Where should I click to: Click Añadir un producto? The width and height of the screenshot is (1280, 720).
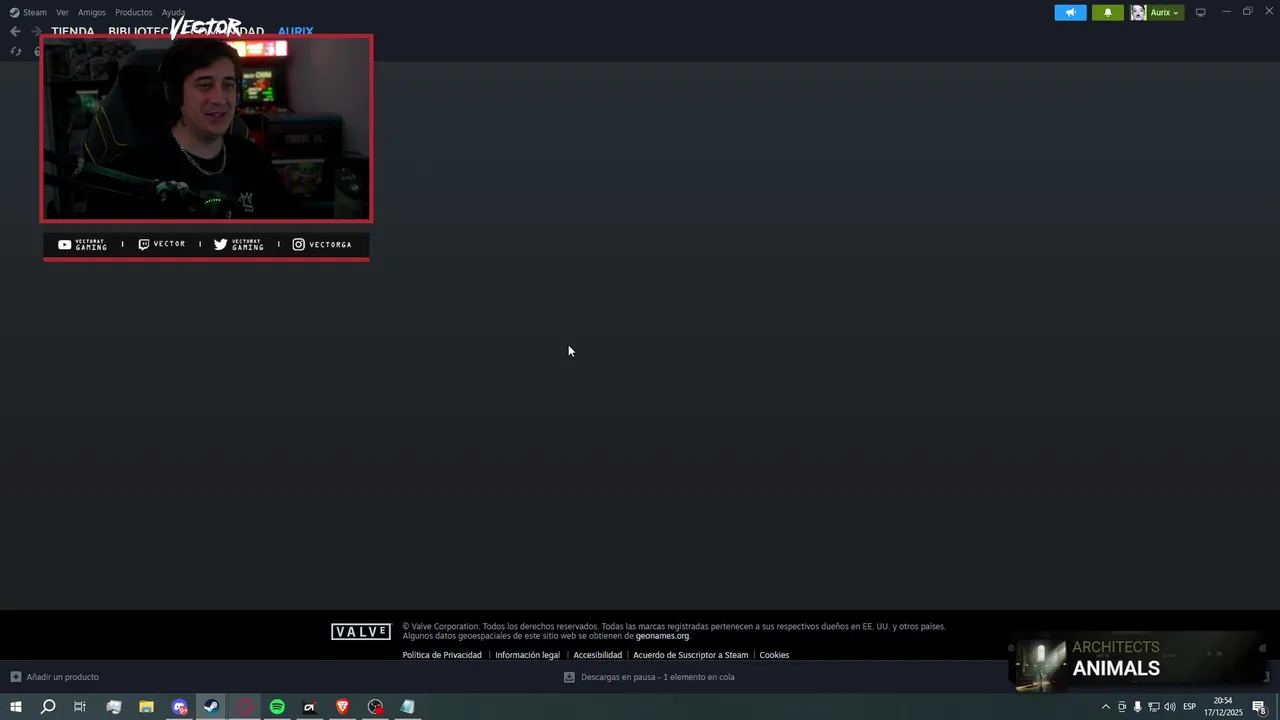(55, 677)
